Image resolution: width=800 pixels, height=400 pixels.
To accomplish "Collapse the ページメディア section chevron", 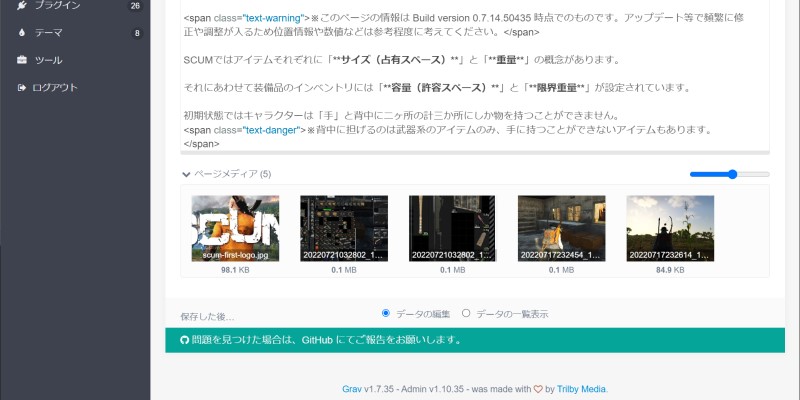I will click(186, 174).
